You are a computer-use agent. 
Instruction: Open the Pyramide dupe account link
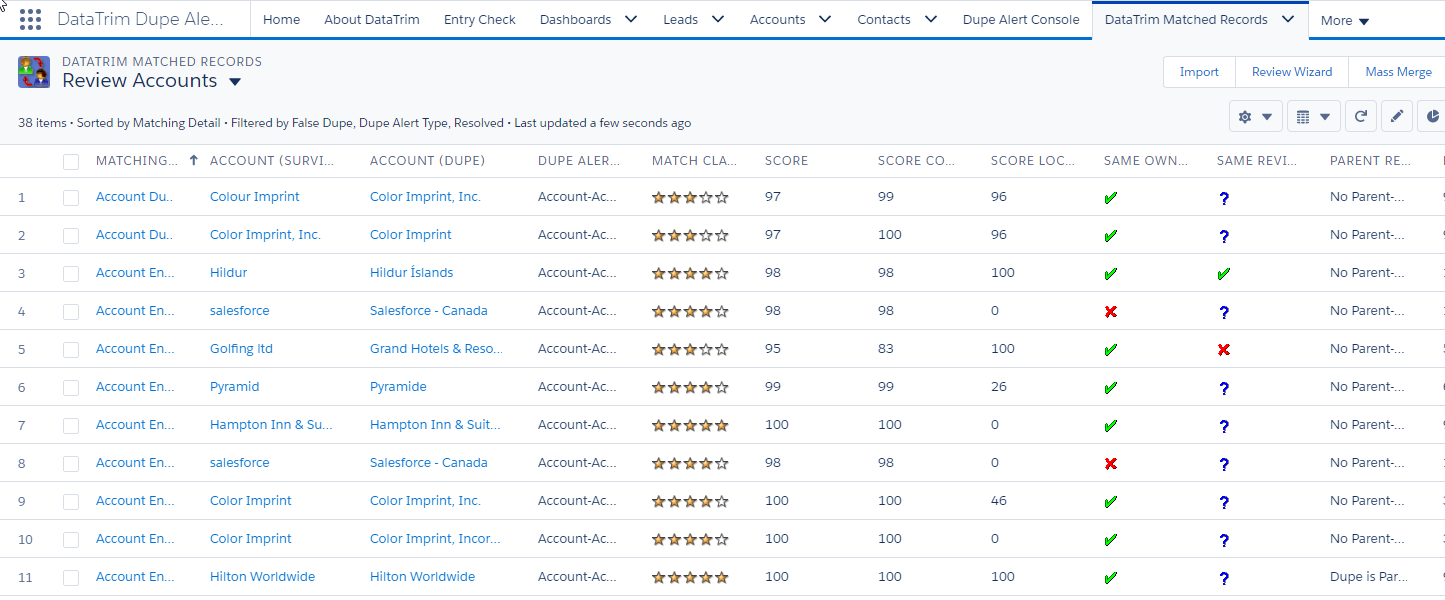click(x=398, y=387)
